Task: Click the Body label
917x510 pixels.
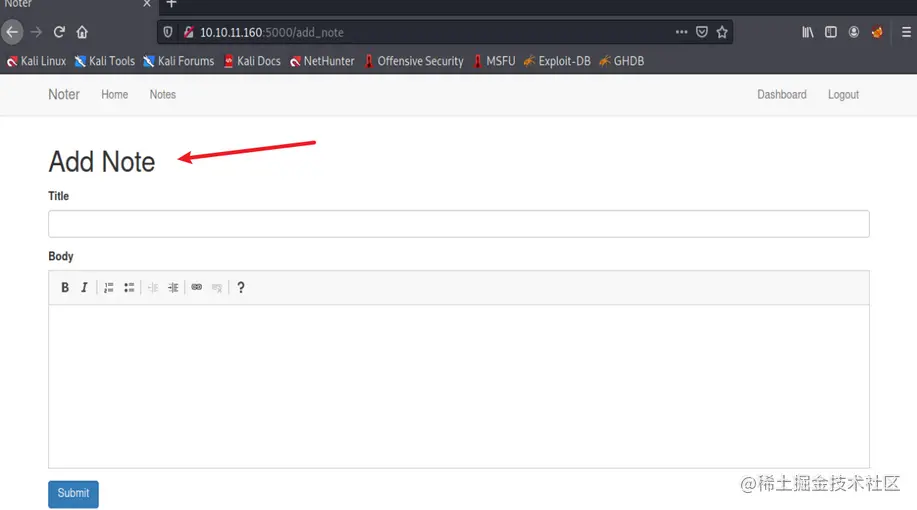Action: [61, 256]
